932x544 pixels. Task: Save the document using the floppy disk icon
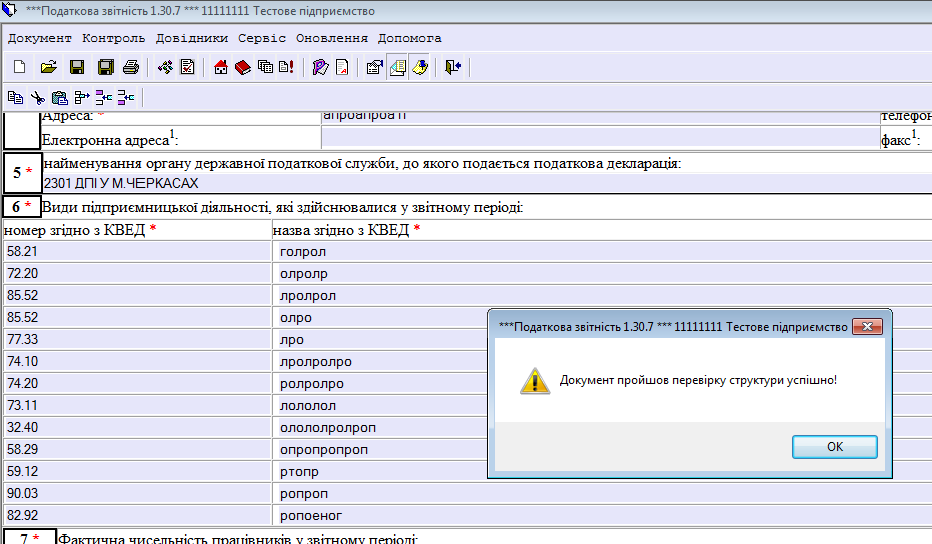tap(76, 68)
